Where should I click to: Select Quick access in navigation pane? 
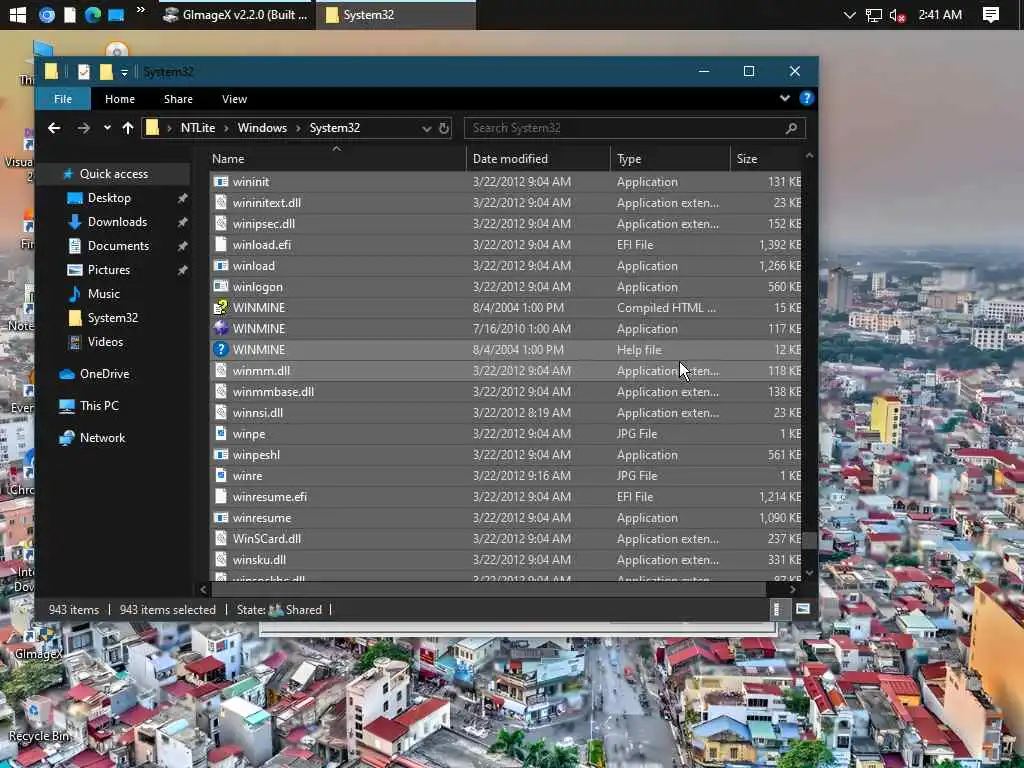coord(114,174)
